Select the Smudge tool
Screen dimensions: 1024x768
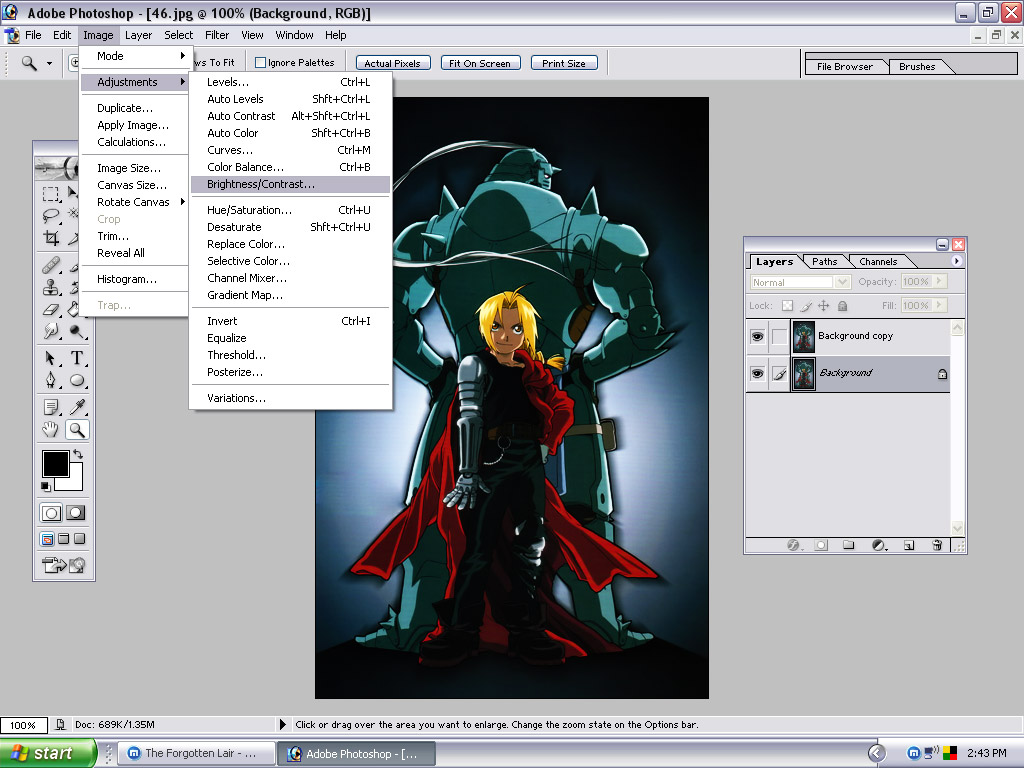tap(50, 331)
